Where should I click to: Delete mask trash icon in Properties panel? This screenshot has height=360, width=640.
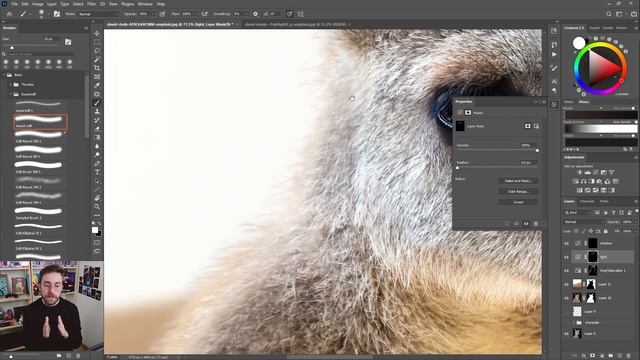[536, 224]
